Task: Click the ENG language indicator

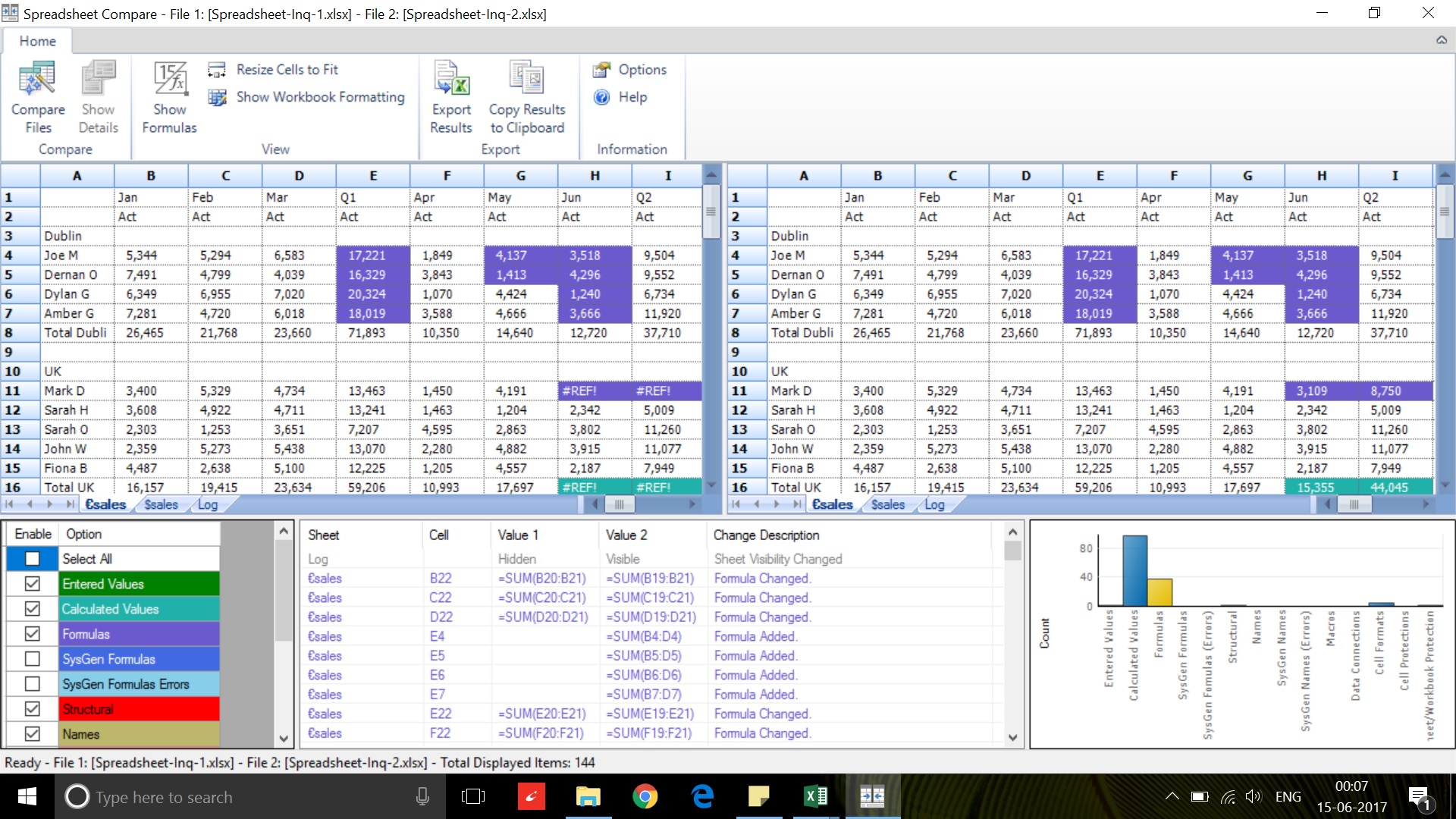Action: 1288,797
